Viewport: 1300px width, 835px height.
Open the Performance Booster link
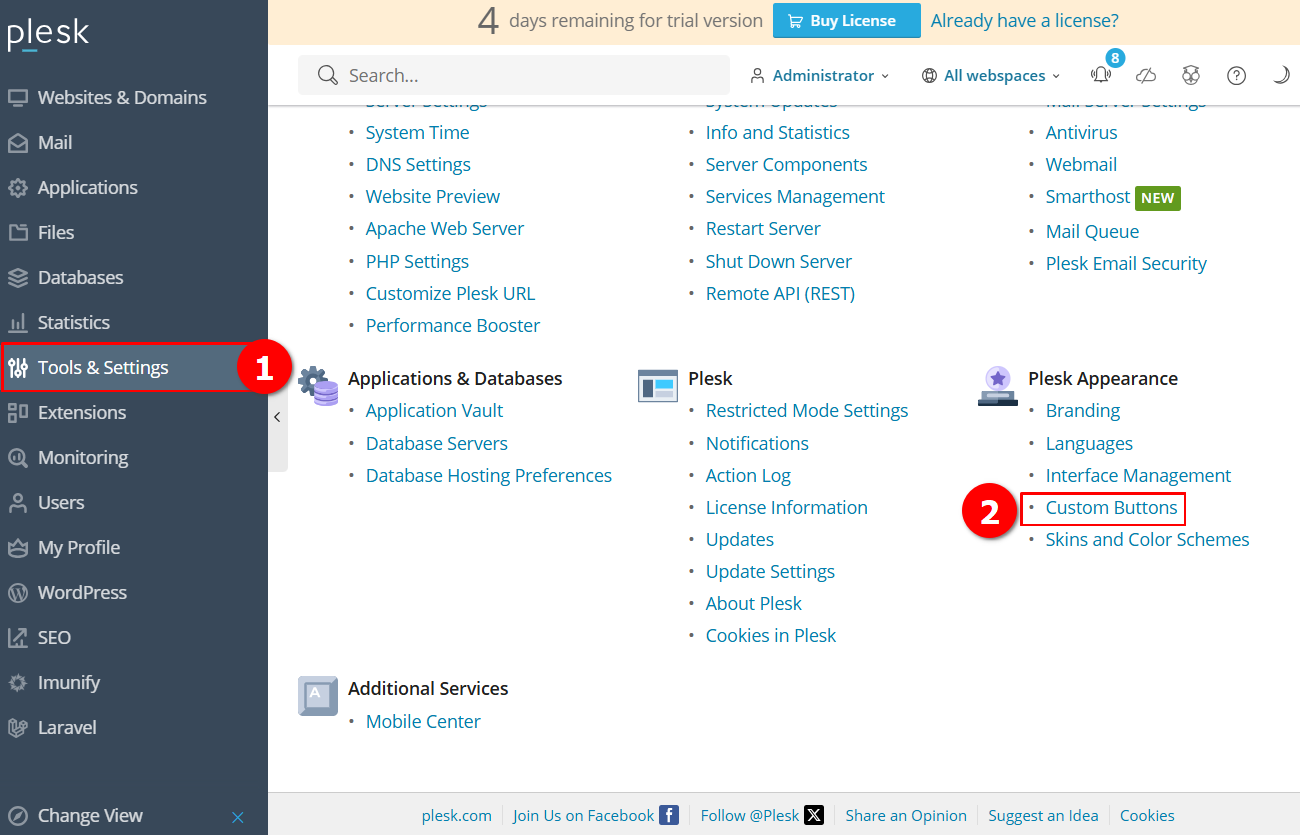(x=453, y=325)
